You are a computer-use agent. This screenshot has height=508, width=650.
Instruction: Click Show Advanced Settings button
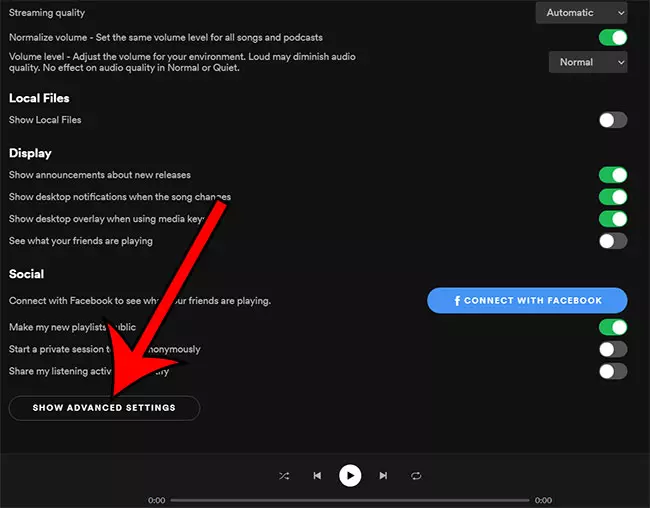tap(104, 408)
